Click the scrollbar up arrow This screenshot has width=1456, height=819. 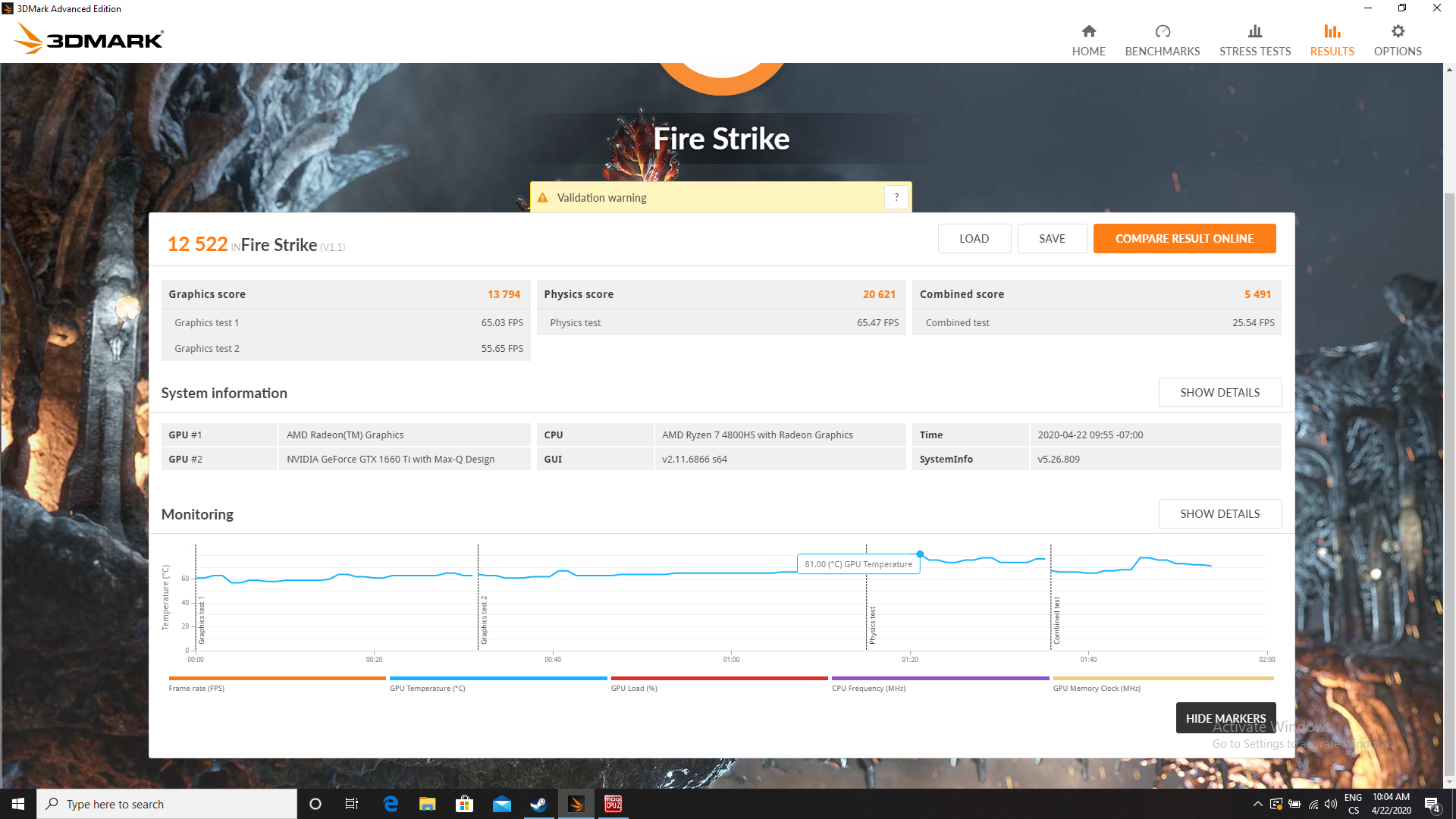click(1449, 70)
